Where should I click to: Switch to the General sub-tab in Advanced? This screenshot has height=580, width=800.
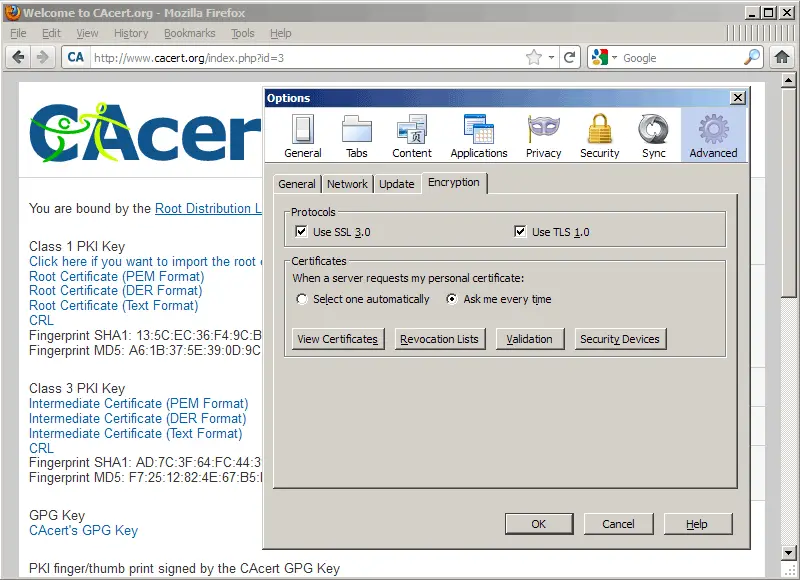(297, 184)
